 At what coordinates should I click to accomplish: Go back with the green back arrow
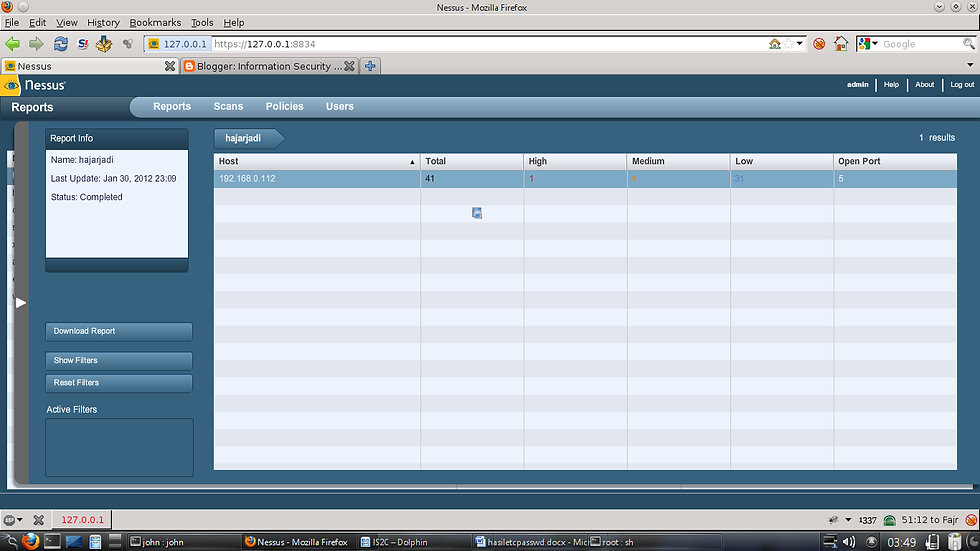(x=12, y=44)
